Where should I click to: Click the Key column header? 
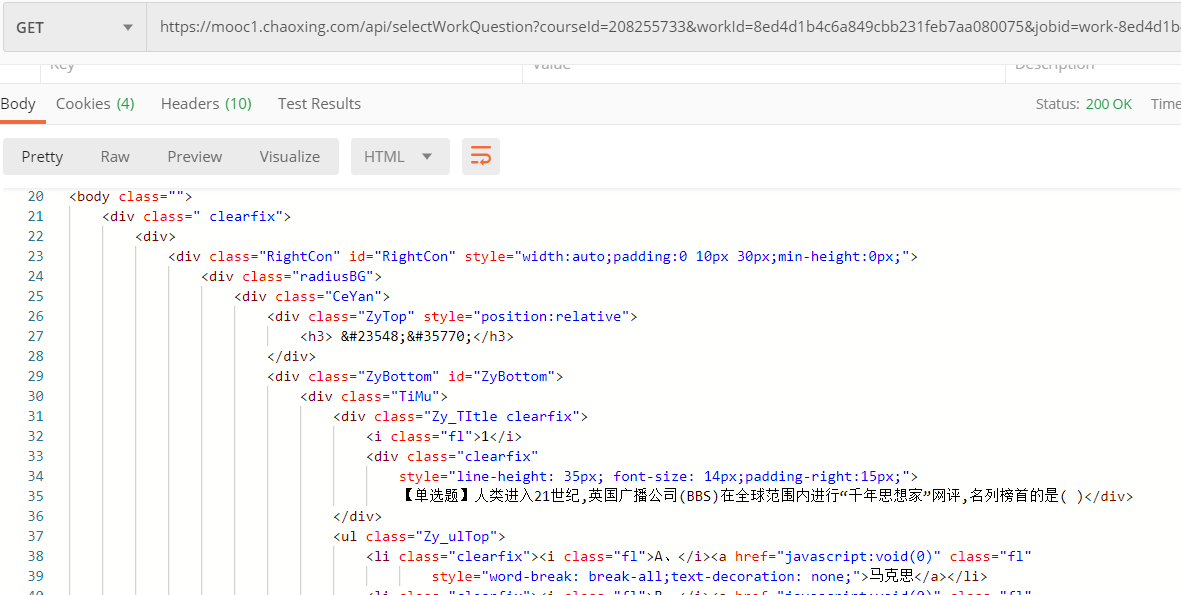62,63
